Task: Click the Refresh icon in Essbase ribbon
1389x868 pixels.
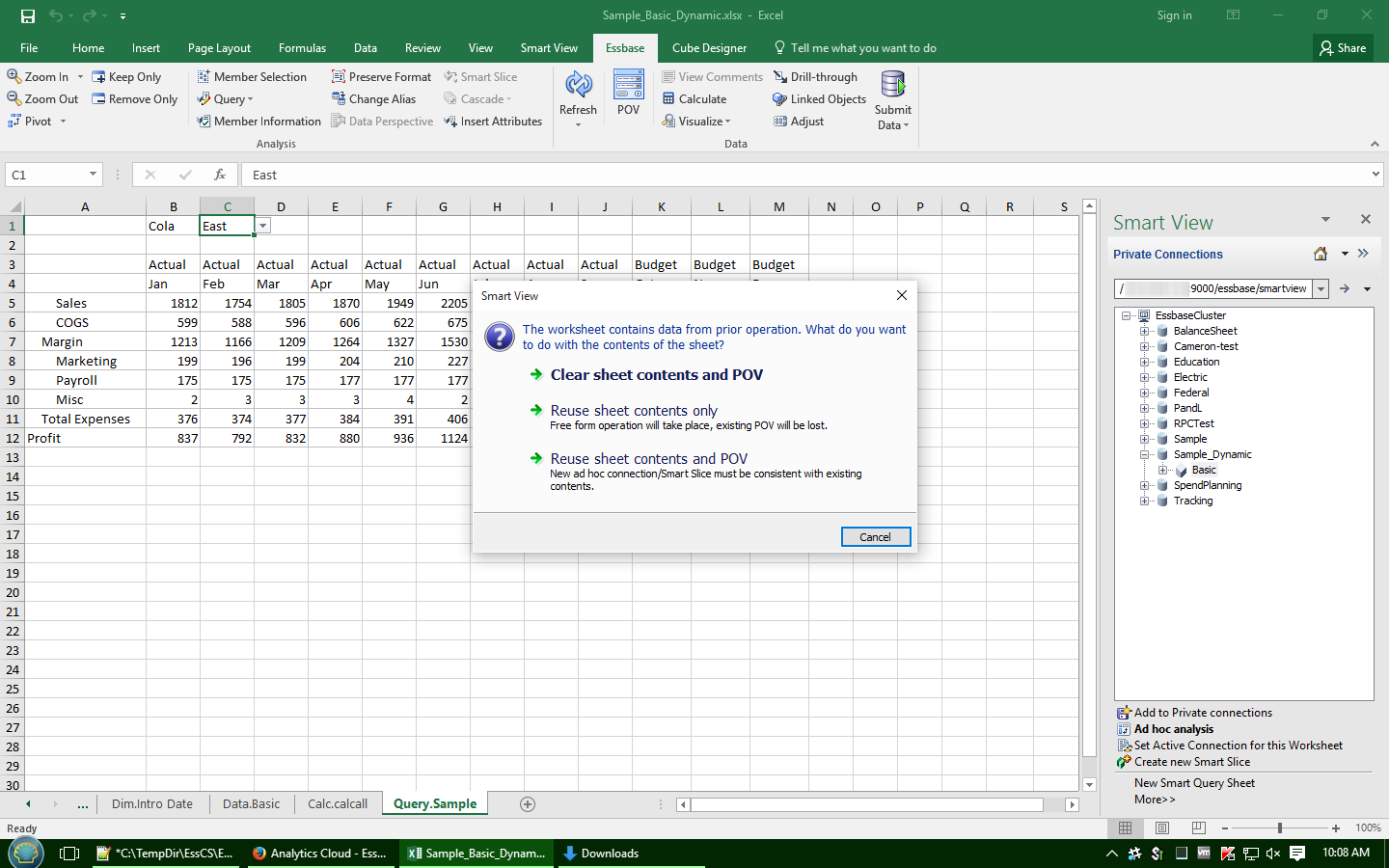Action: (x=578, y=87)
